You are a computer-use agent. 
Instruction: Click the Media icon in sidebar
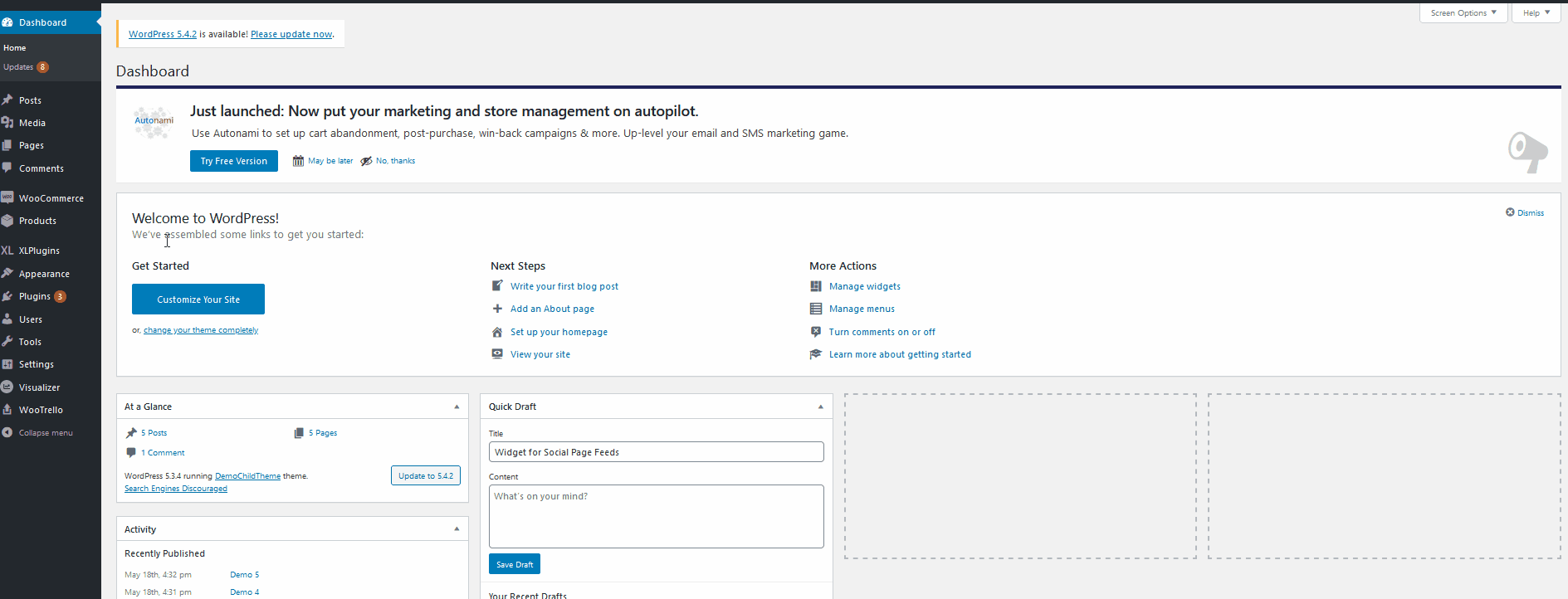7,123
